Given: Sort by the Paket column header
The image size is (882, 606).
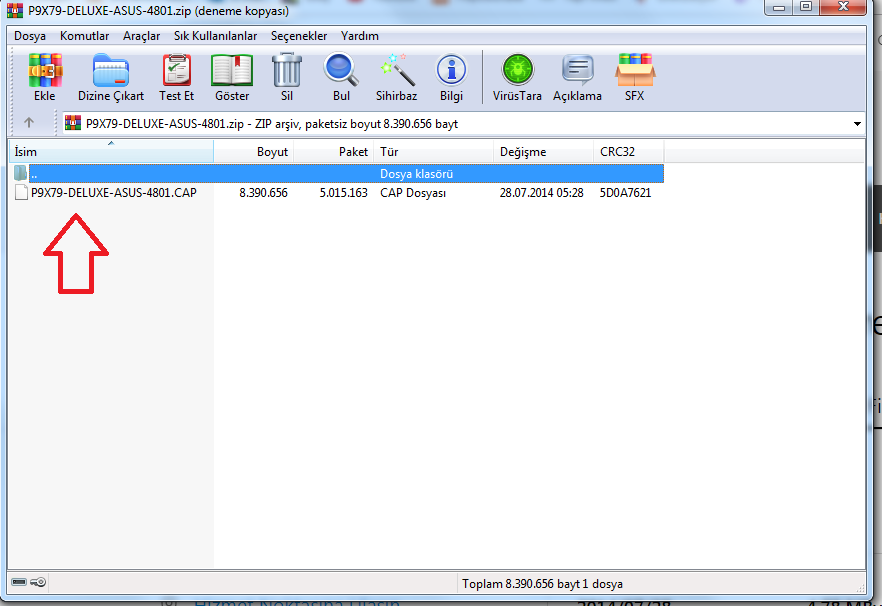Looking at the screenshot, I should tap(334, 152).
